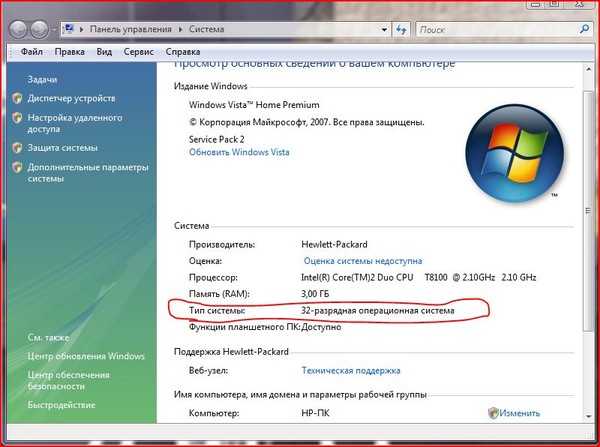Click Обновить Windows Vista link

tap(239, 152)
